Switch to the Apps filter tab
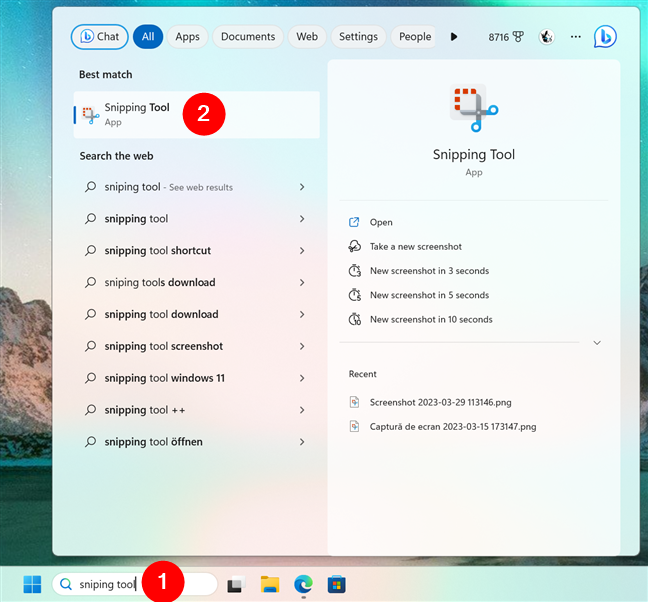This screenshot has height=602, width=648. [x=187, y=37]
